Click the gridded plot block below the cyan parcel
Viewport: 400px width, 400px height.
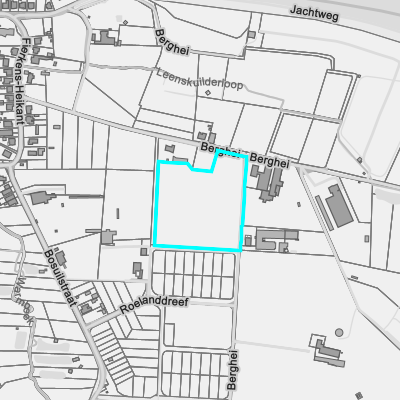tap(194, 275)
